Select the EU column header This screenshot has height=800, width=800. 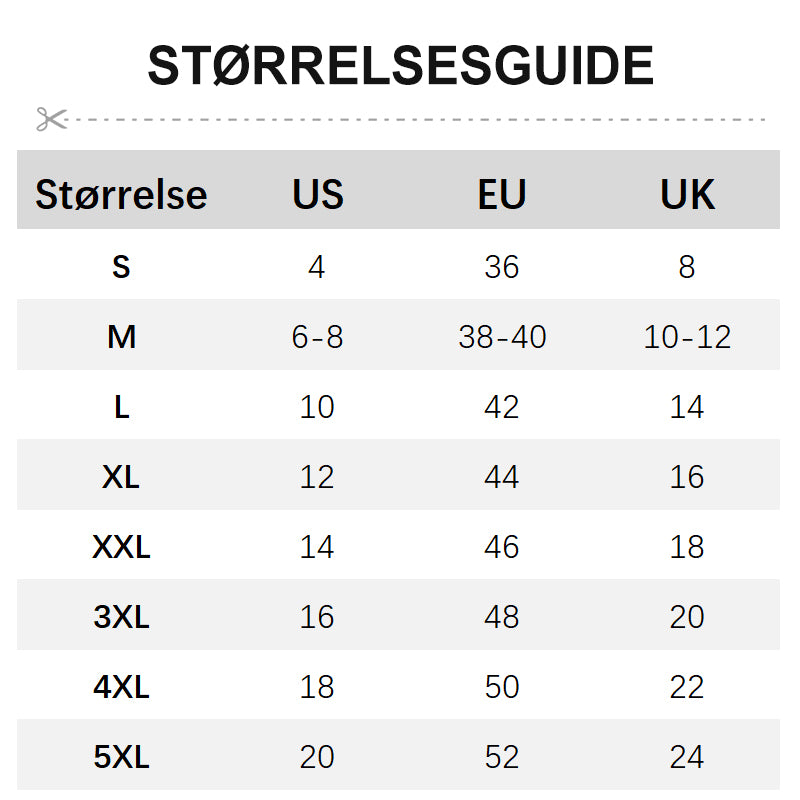tap(502, 194)
